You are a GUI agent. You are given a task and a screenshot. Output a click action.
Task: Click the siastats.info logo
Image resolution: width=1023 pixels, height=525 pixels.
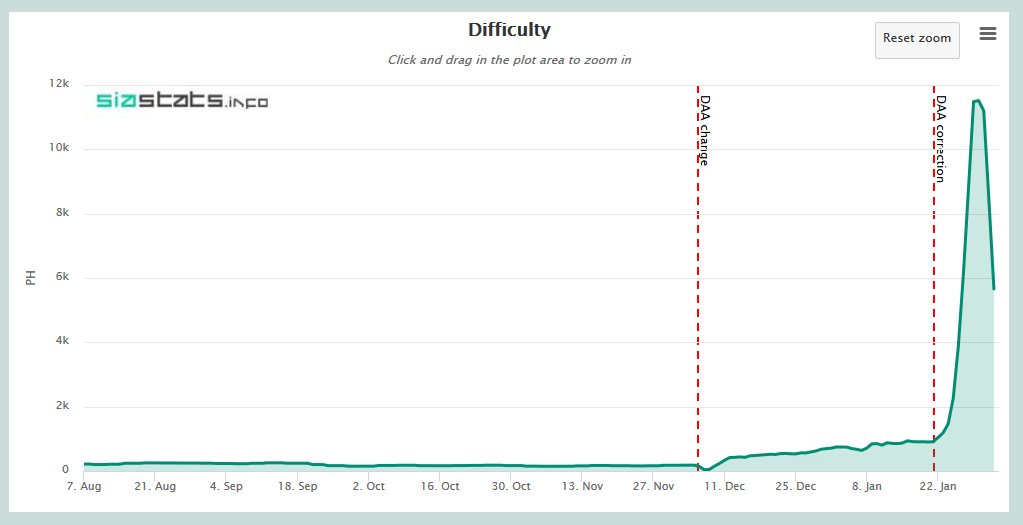point(182,100)
